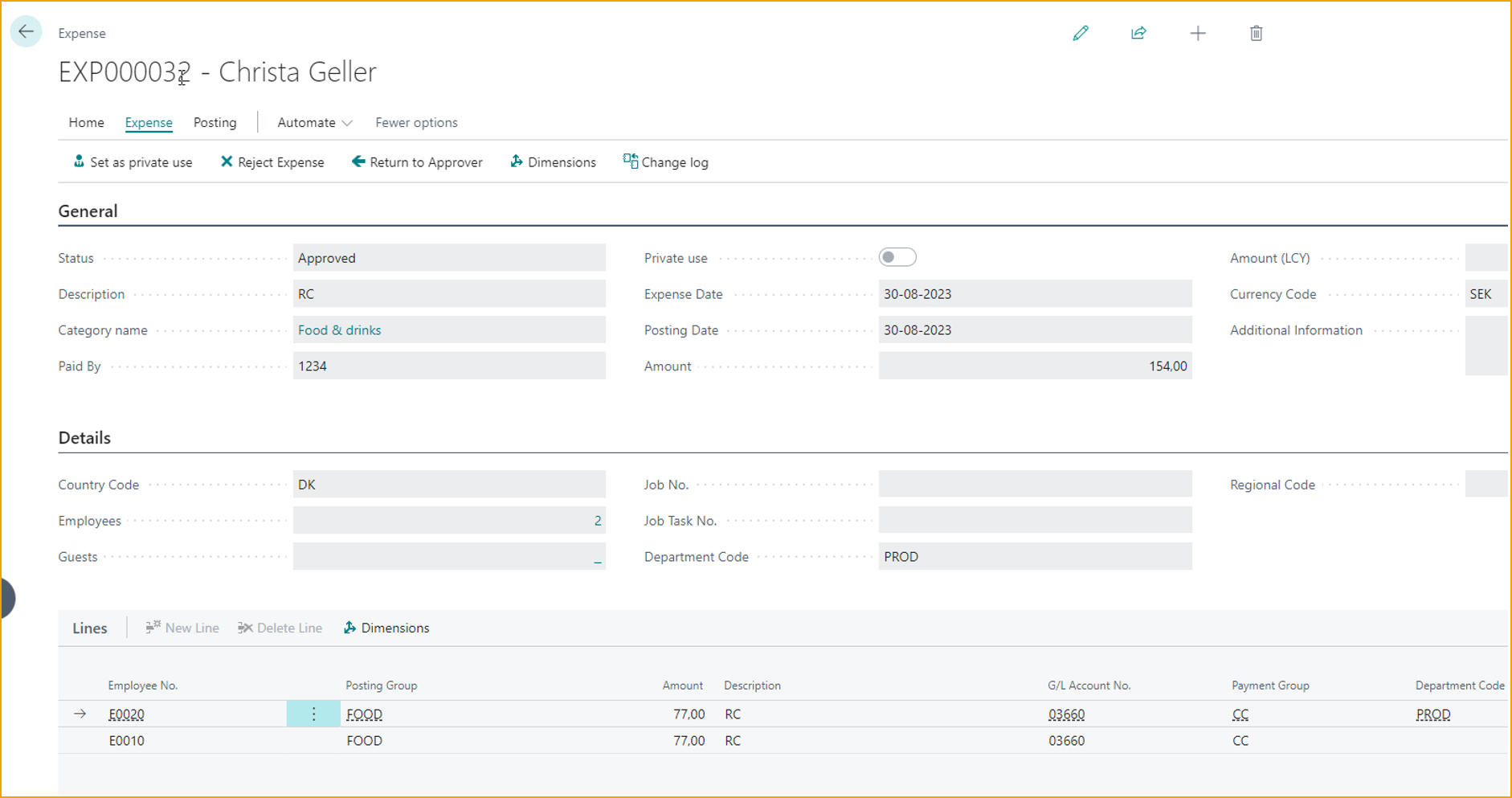This screenshot has height=798, width=1512.
Task: Click Return to Approver button
Action: 417,162
